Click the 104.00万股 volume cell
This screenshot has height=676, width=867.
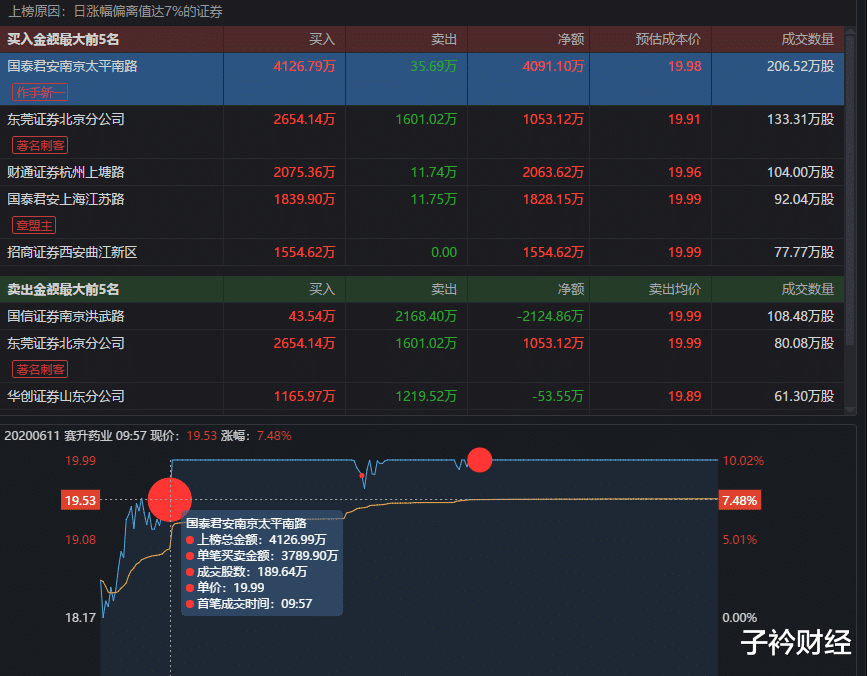click(800, 172)
